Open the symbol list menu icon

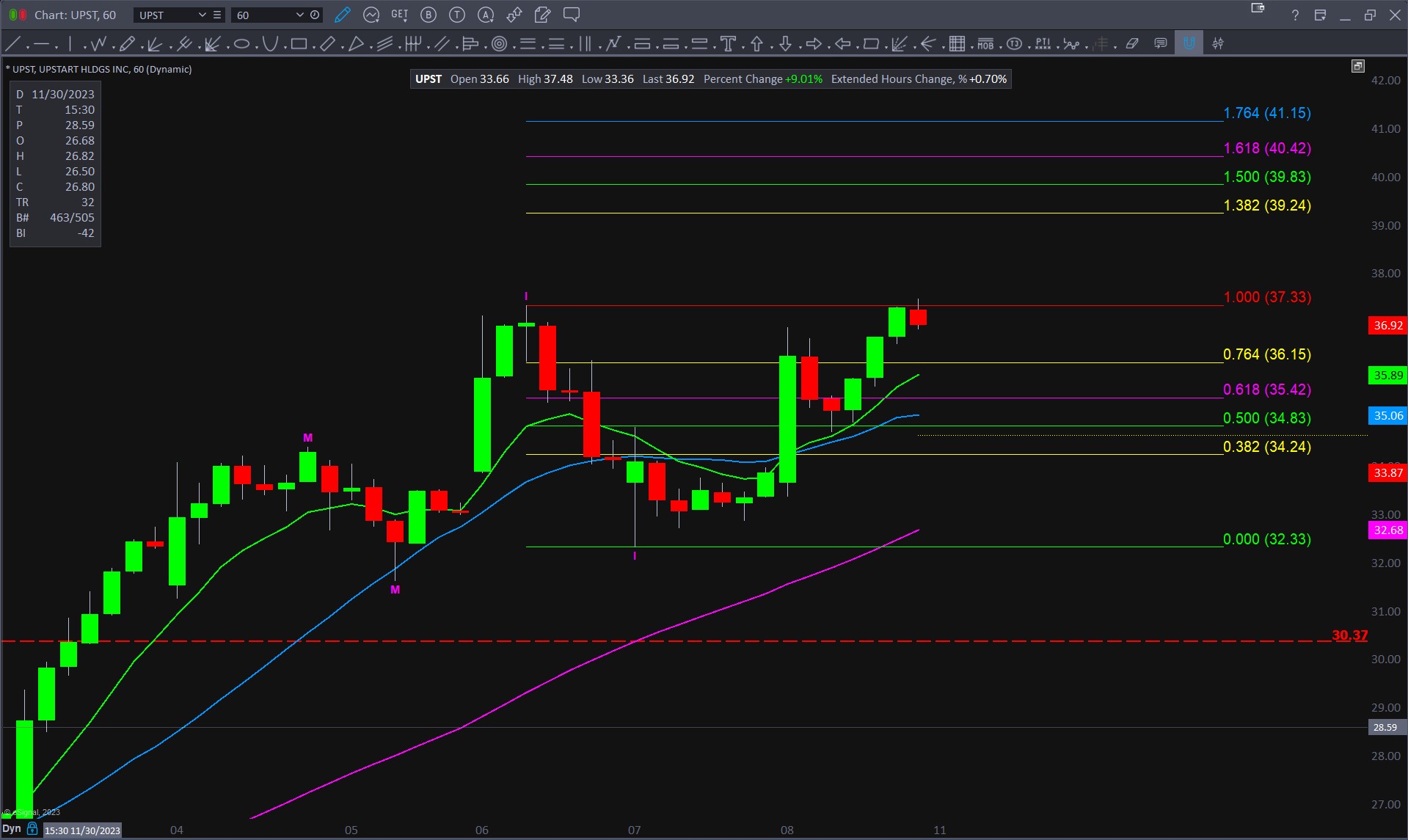(x=217, y=15)
